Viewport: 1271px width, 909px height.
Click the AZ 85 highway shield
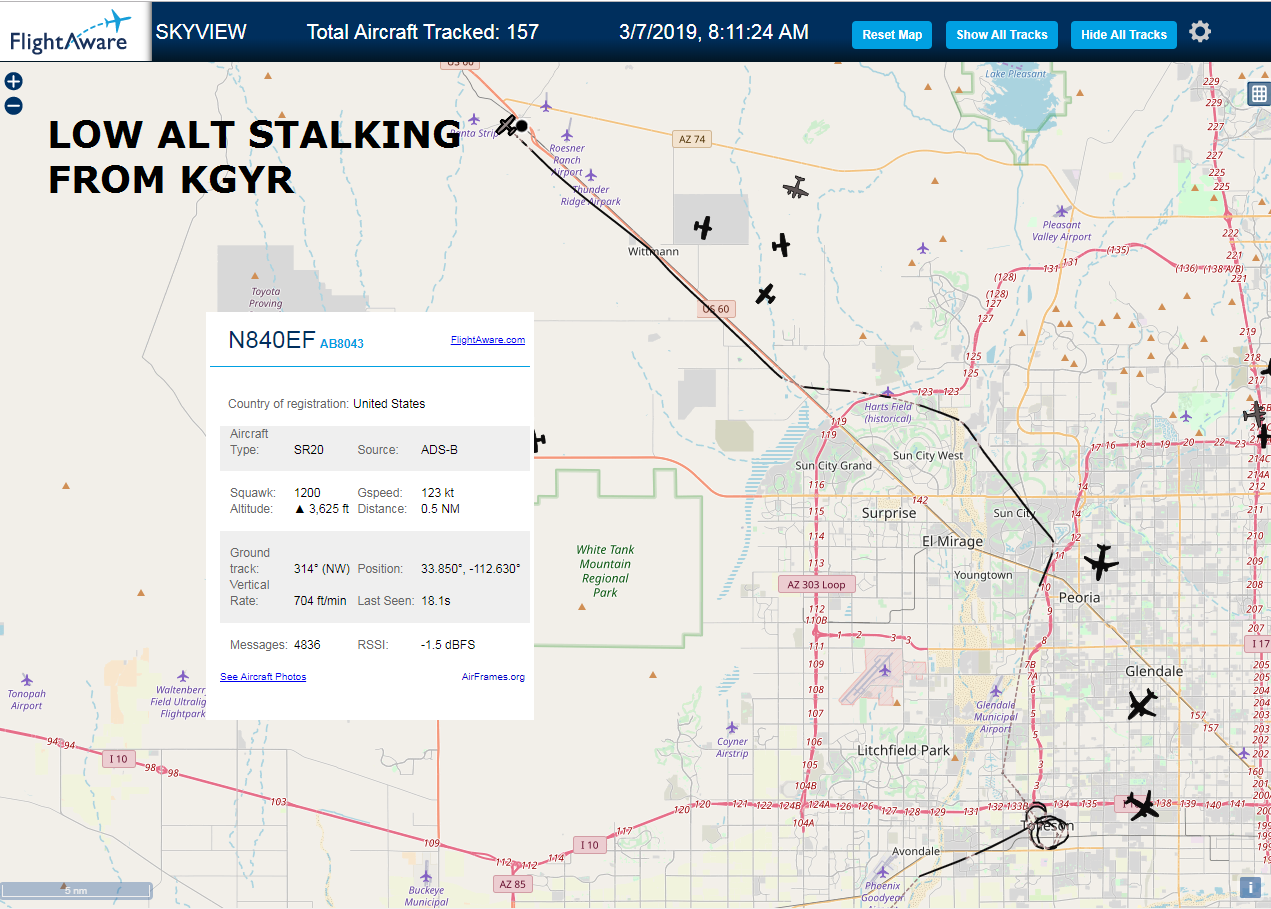click(513, 884)
